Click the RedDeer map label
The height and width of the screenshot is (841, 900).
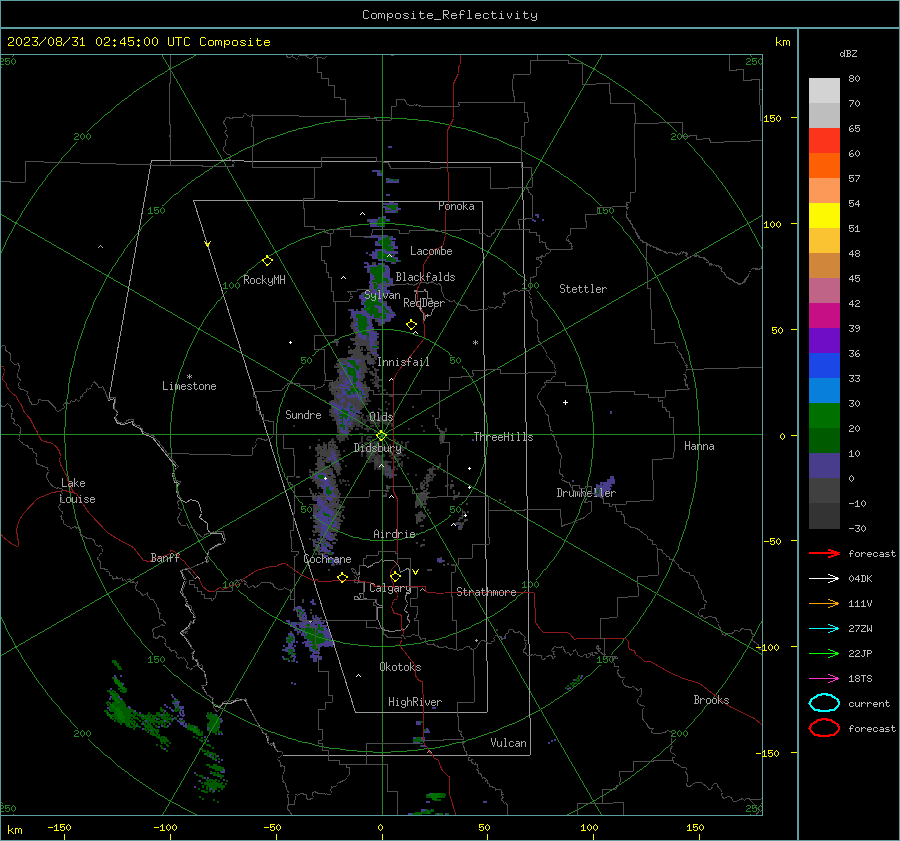point(424,303)
